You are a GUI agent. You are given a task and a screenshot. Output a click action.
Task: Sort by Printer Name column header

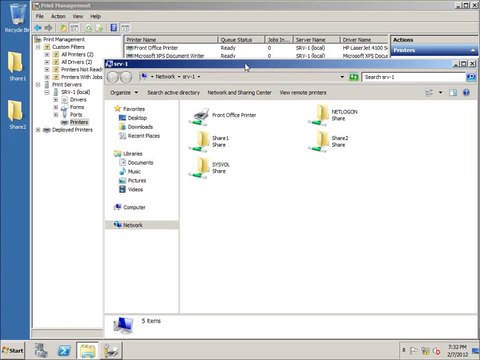171,40
